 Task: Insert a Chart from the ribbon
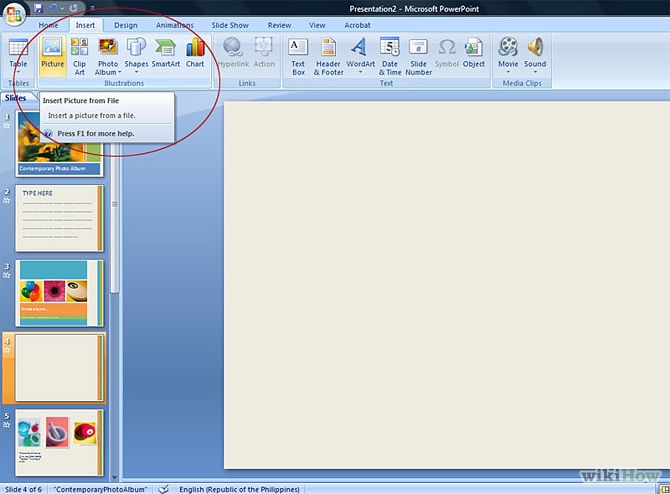195,52
